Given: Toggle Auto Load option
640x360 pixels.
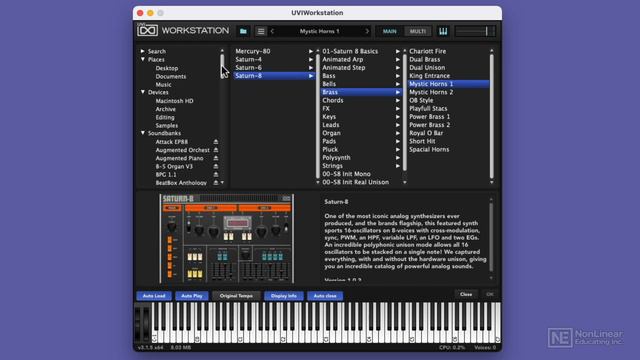Looking at the screenshot, I should [154, 296].
